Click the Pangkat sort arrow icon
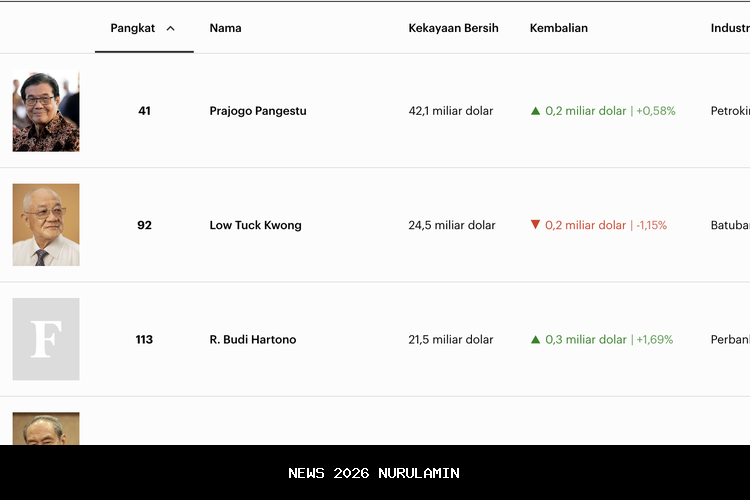 (x=170, y=28)
